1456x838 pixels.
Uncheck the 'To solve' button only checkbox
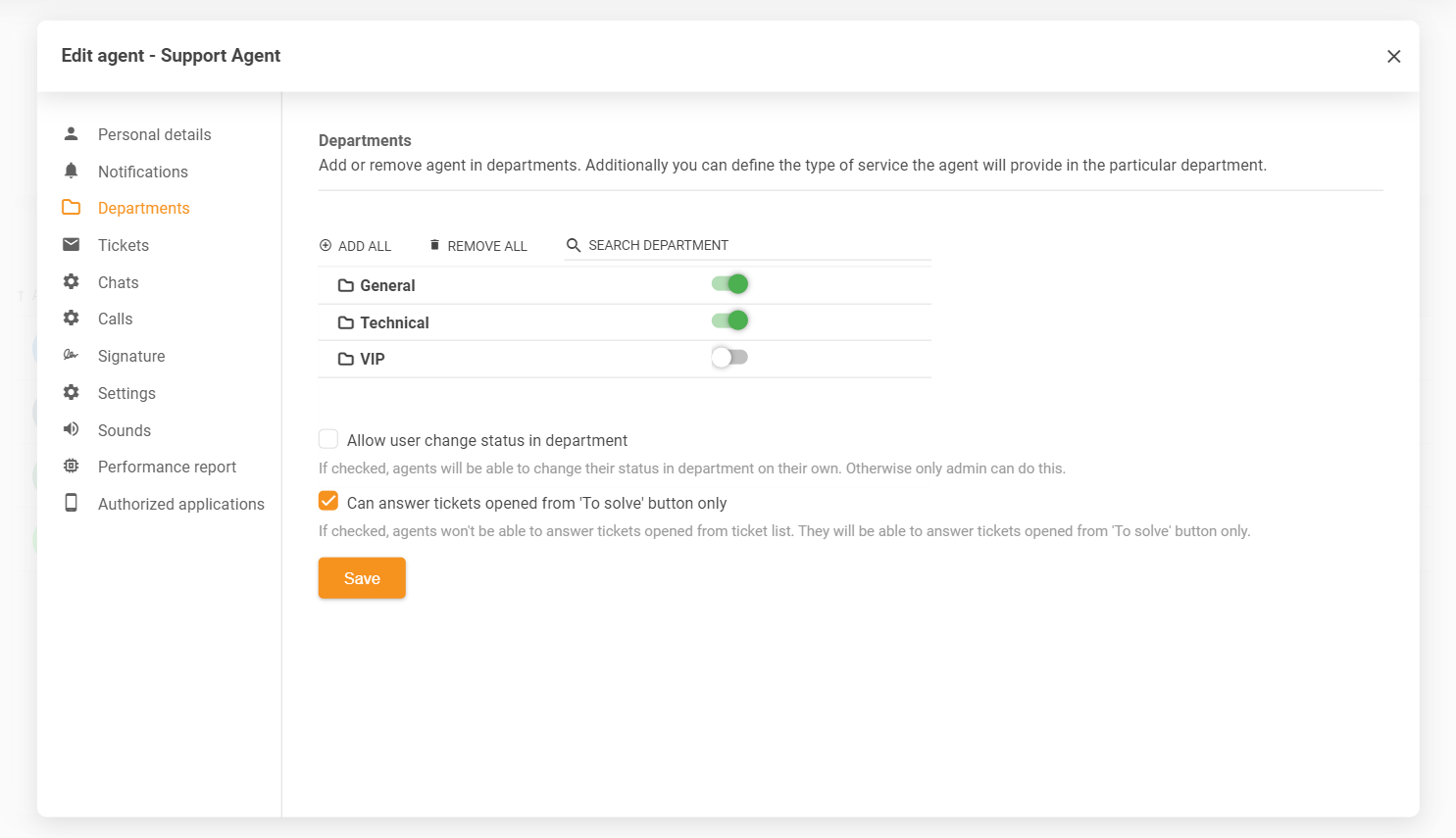point(328,502)
